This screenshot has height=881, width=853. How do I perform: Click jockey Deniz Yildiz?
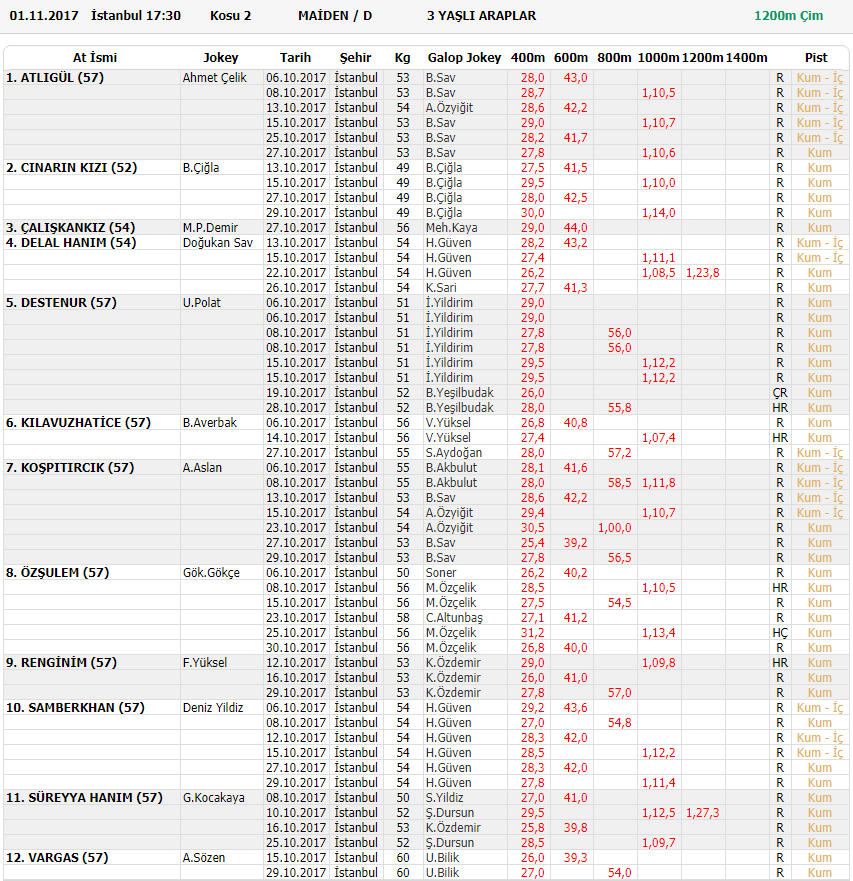click(x=213, y=707)
